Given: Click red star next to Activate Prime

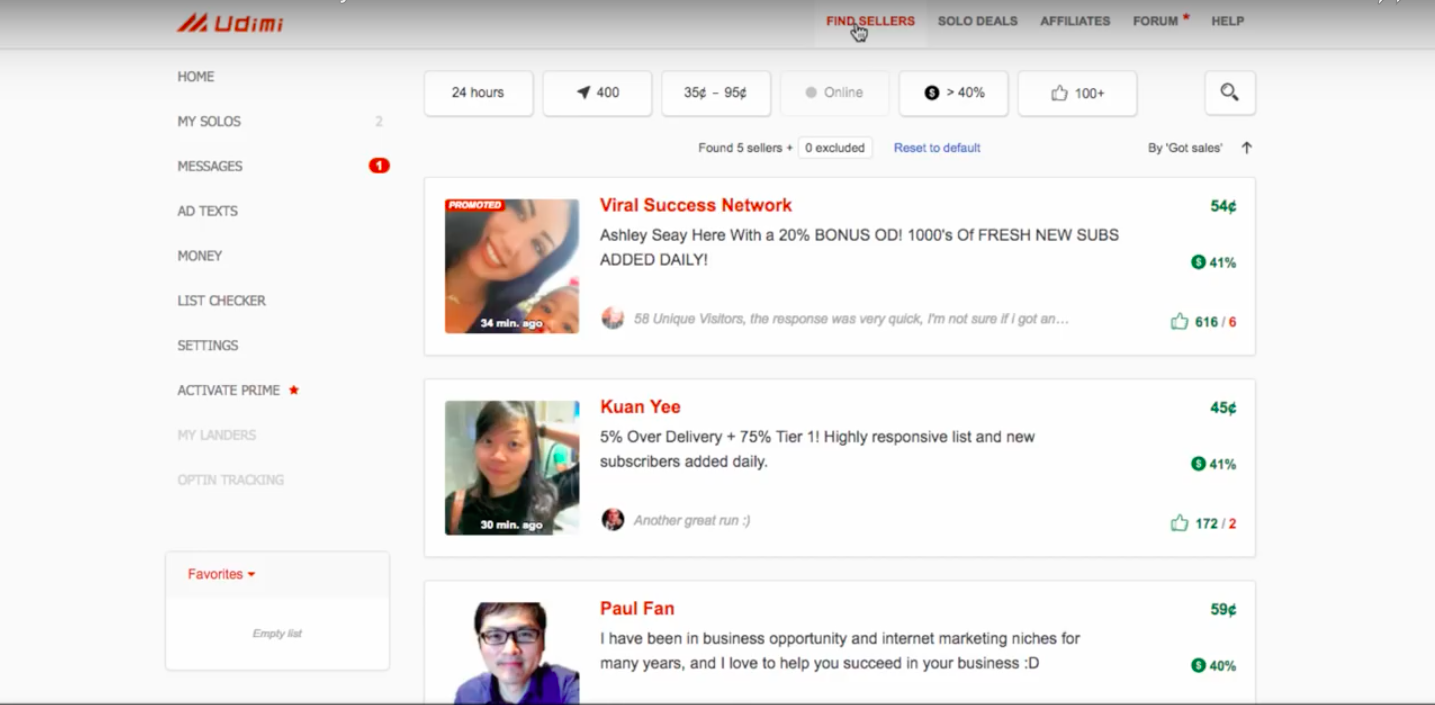Looking at the screenshot, I should click(x=294, y=390).
